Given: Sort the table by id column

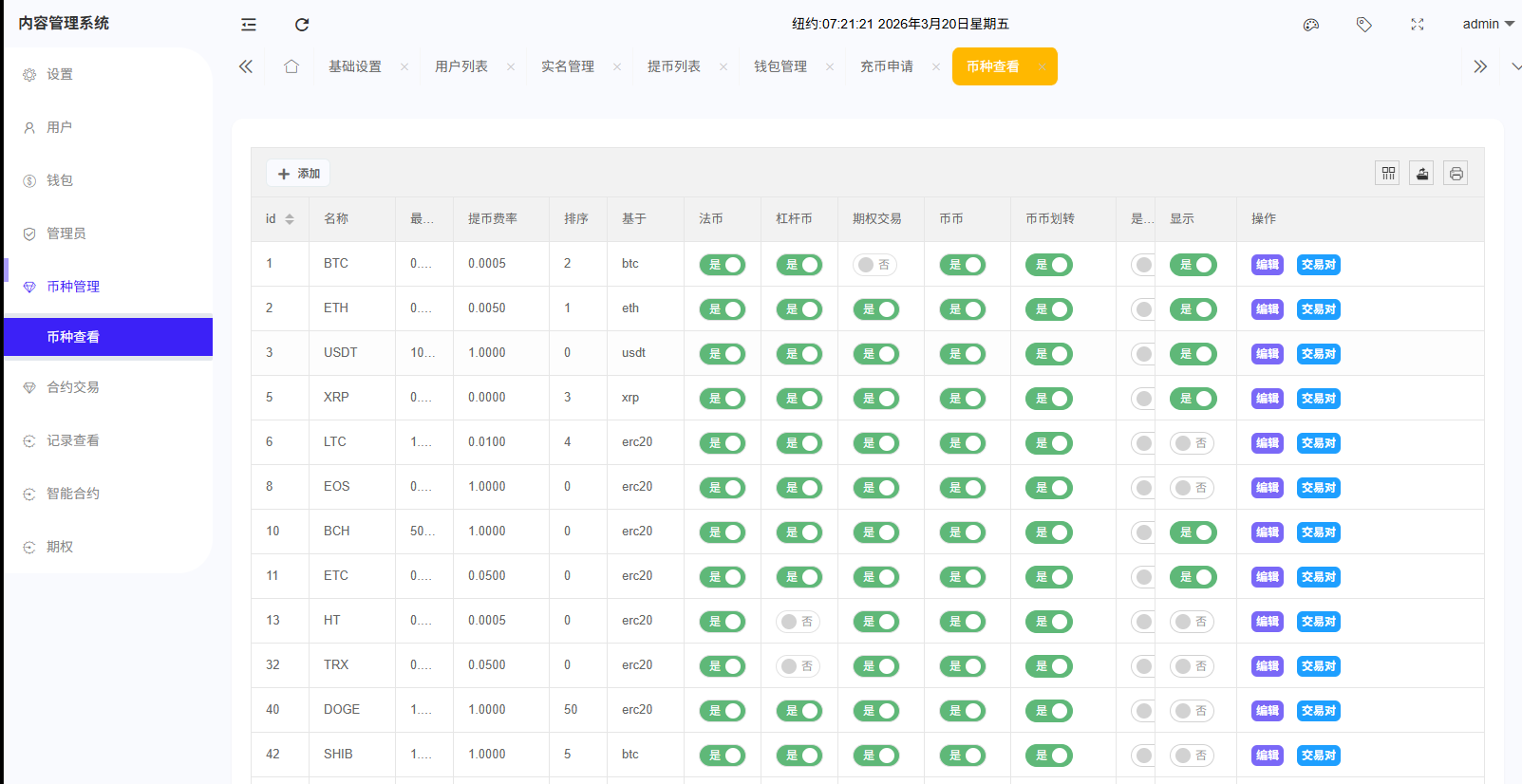Looking at the screenshot, I should 290,219.
